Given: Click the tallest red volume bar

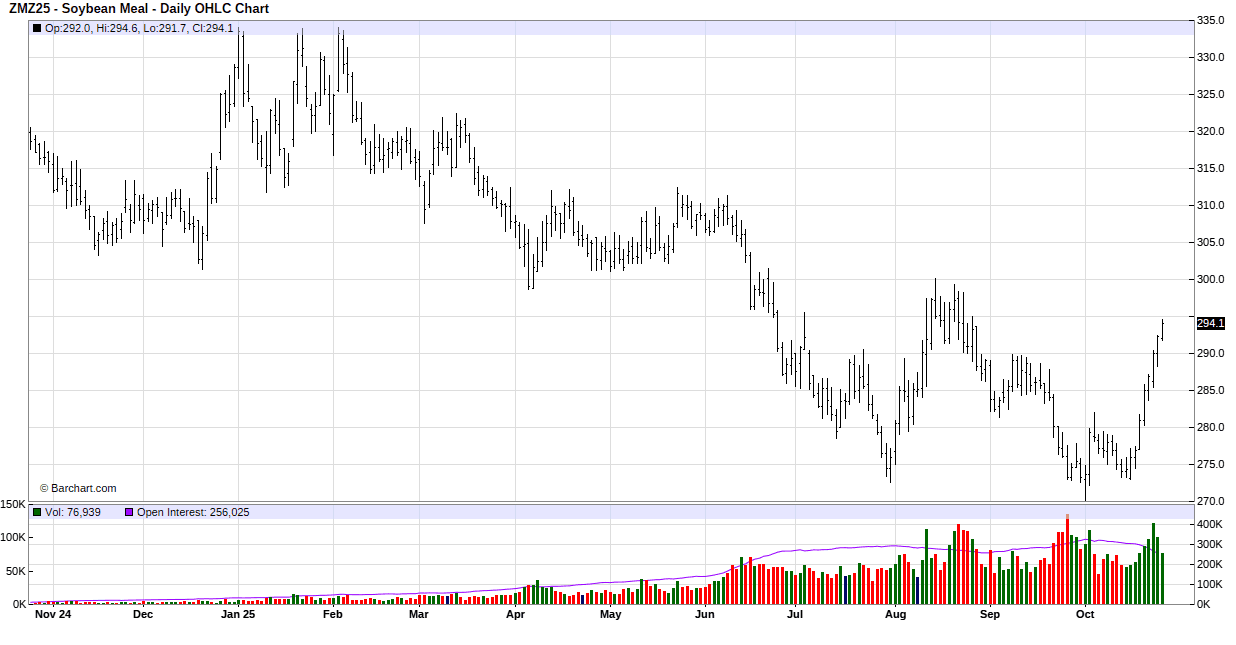Looking at the screenshot, I should 1067,560.
